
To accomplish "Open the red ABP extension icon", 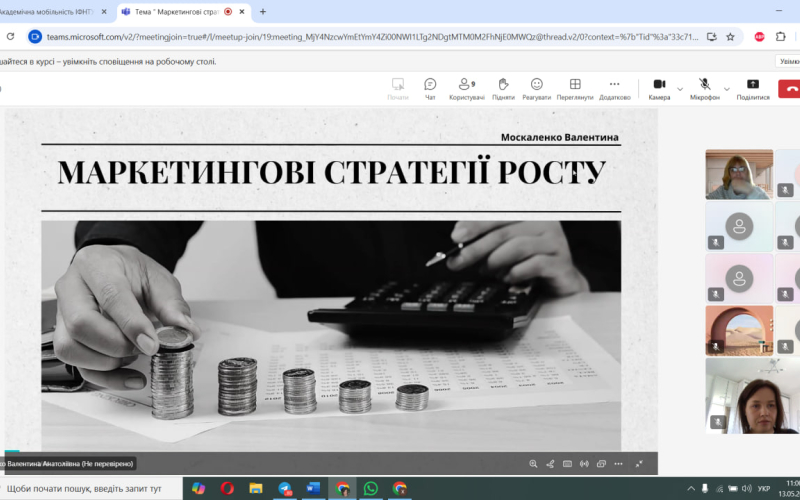I will pos(759,37).
